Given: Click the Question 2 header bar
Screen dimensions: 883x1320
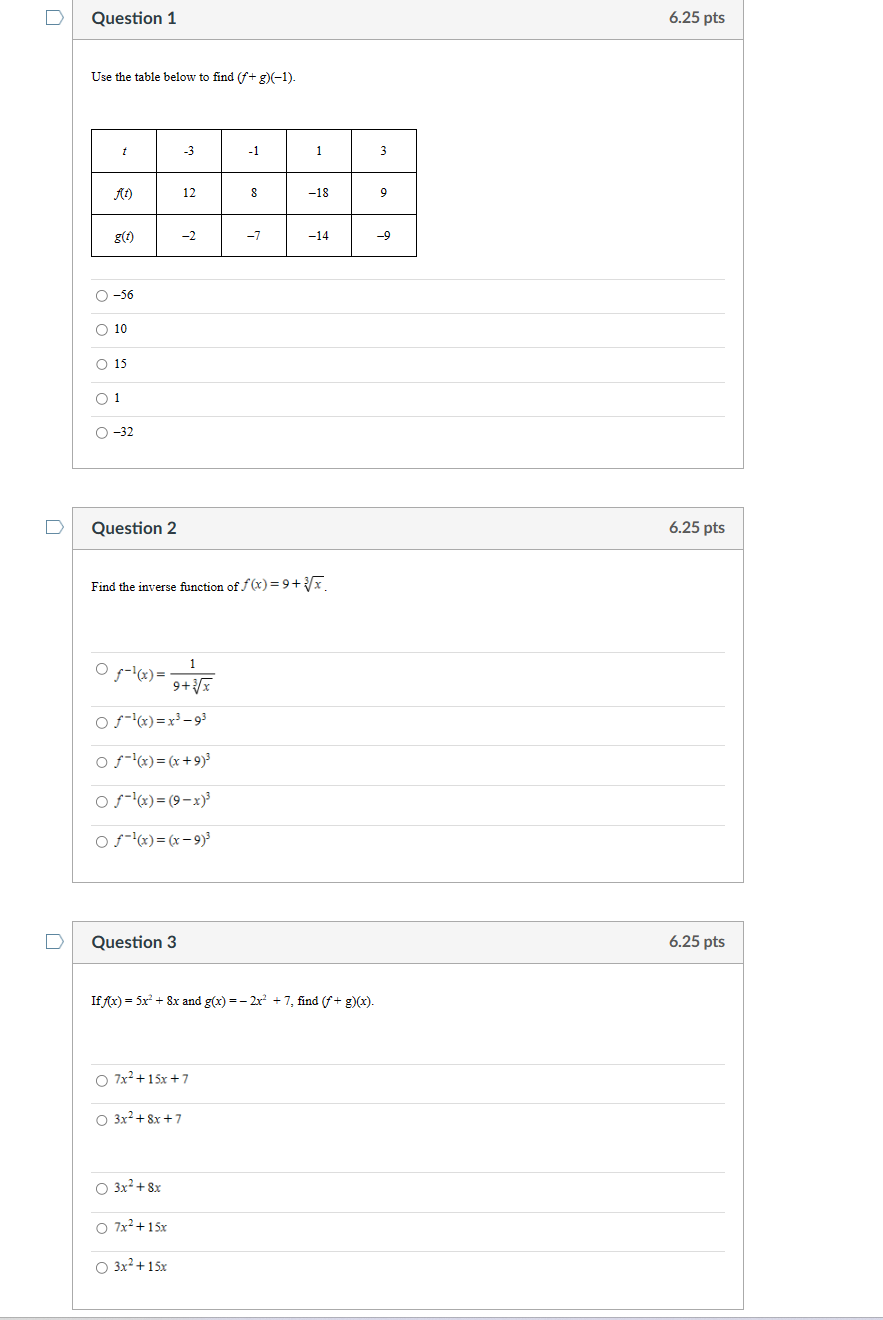Looking at the screenshot, I should [x=407, y=527].
